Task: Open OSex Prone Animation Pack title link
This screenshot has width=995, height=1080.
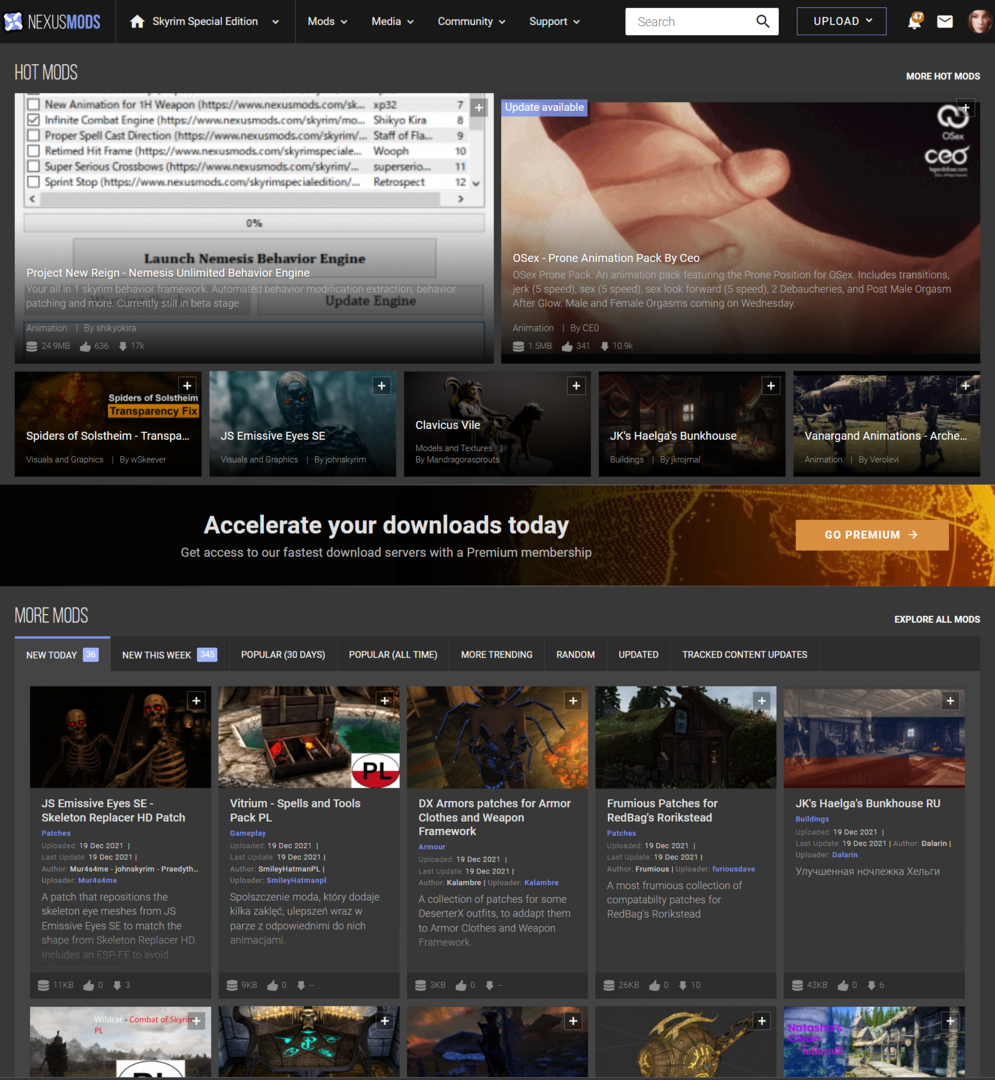Action: (606, 258)
